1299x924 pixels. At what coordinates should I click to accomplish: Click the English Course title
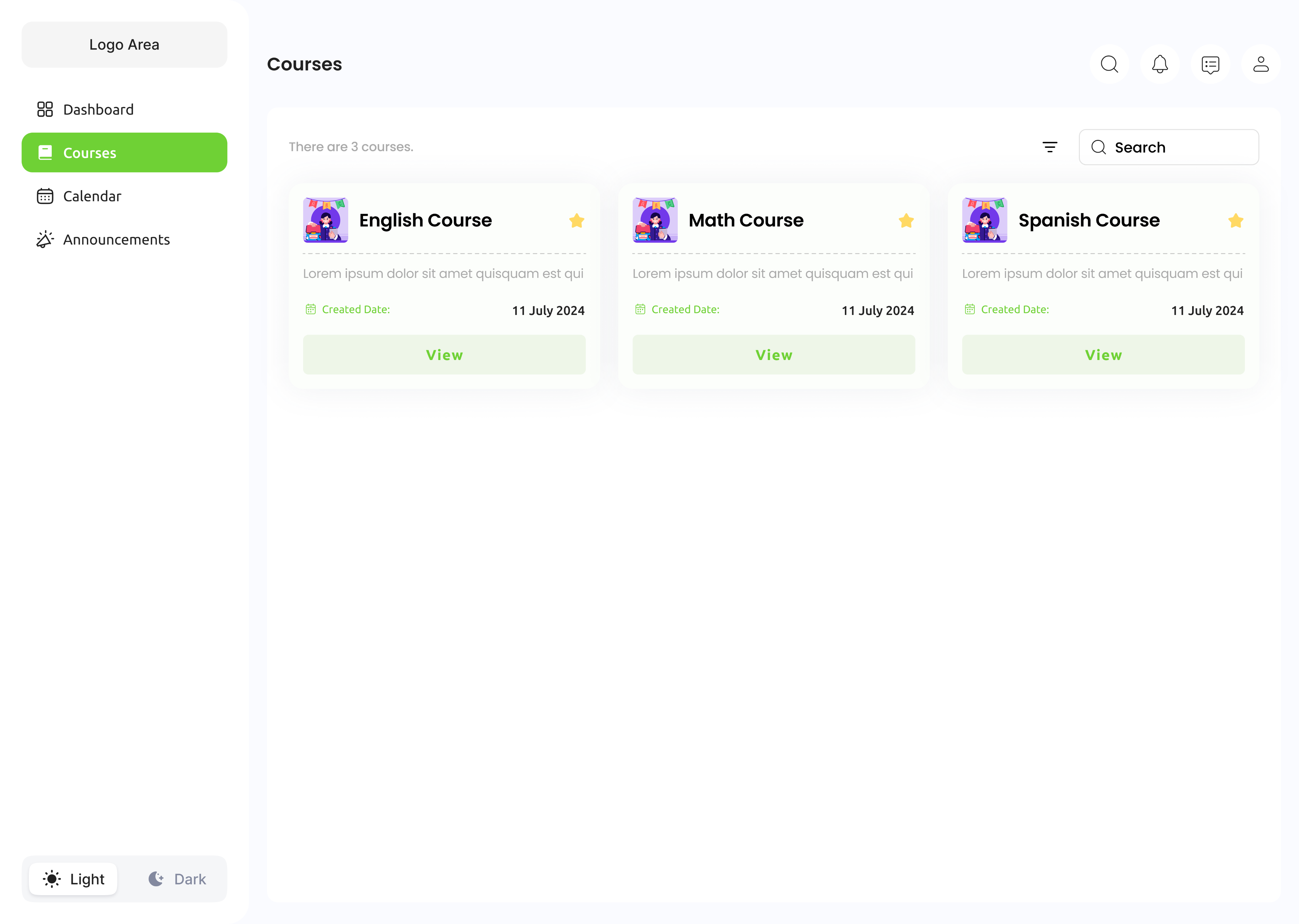(425, 220)
